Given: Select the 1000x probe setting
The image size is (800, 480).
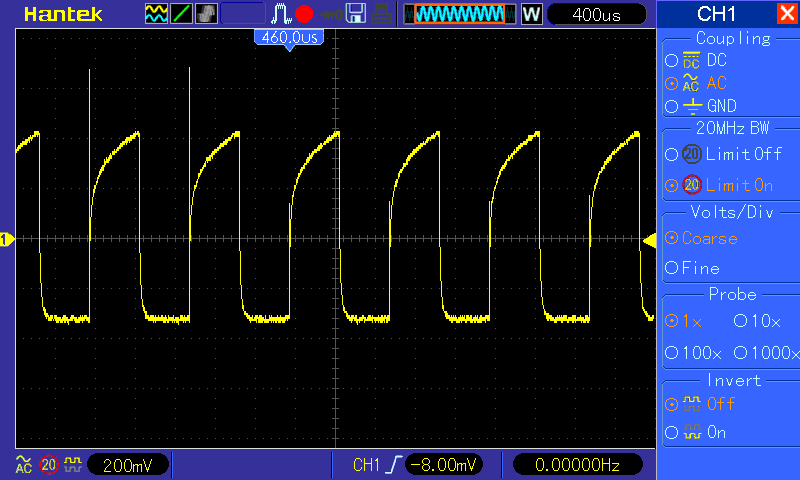Looking at the screenshot, I should pos(766,352).
